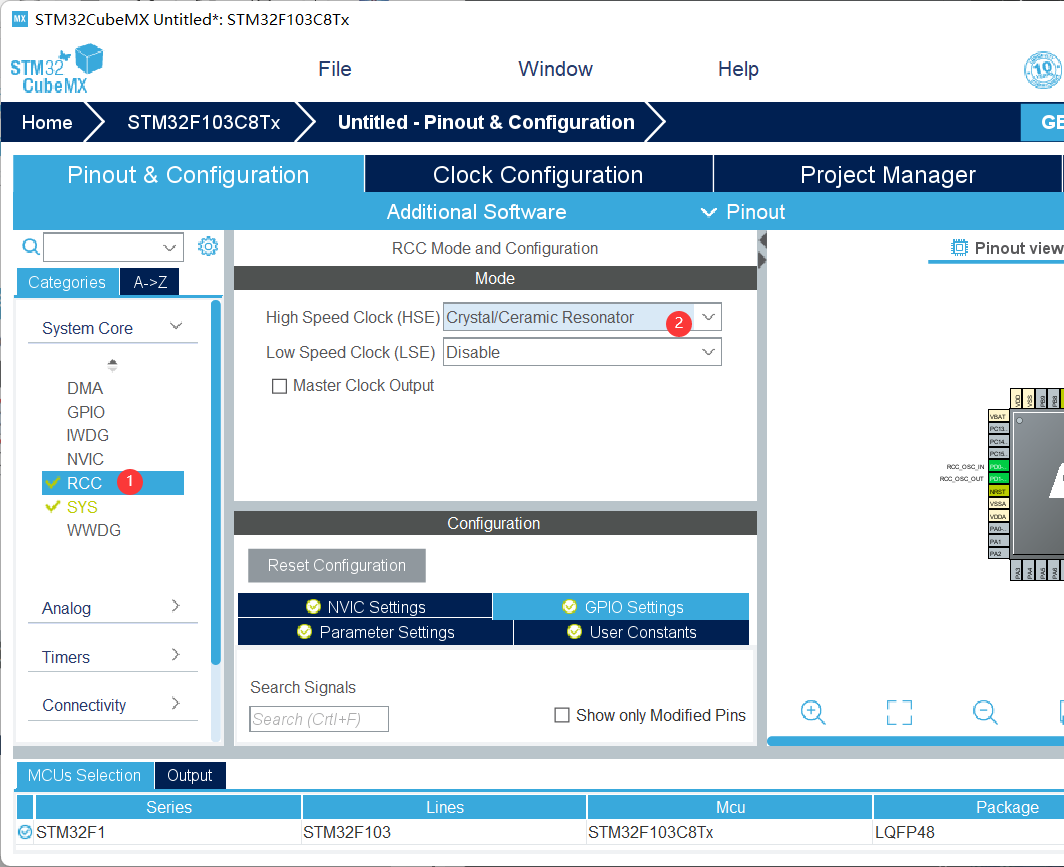Select DMA in System Core
1064x867 pixels.
(x=85, y=388)
